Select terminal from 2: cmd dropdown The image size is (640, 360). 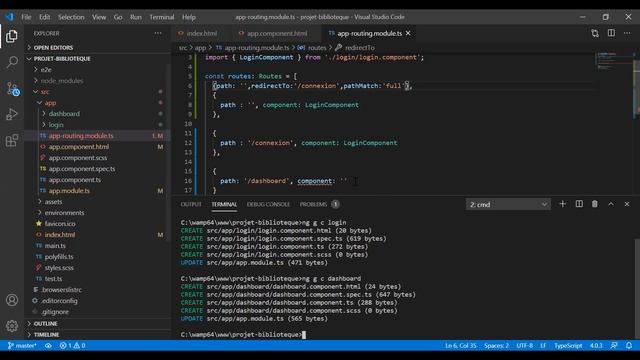[508, 204]
